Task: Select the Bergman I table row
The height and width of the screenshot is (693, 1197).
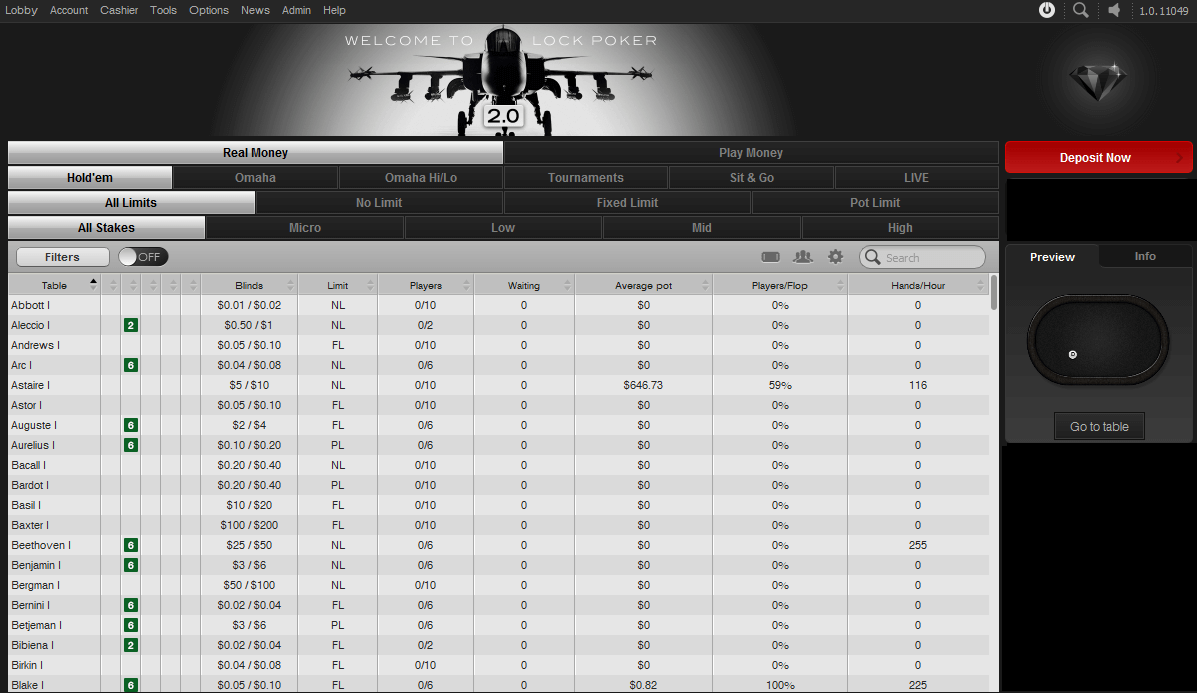Action: point(498,585)
